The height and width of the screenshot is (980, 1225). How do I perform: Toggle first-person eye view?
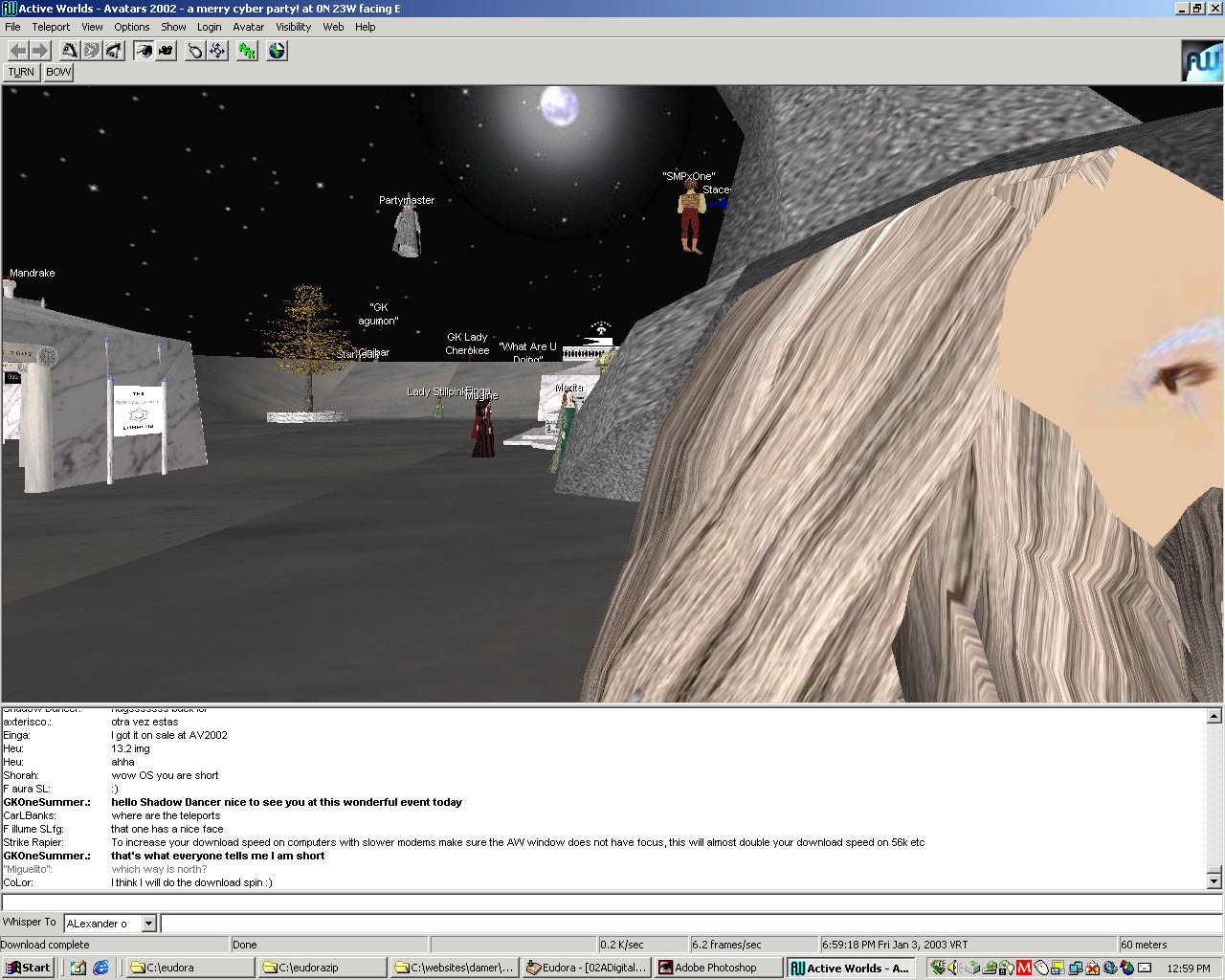pos(144,51)
